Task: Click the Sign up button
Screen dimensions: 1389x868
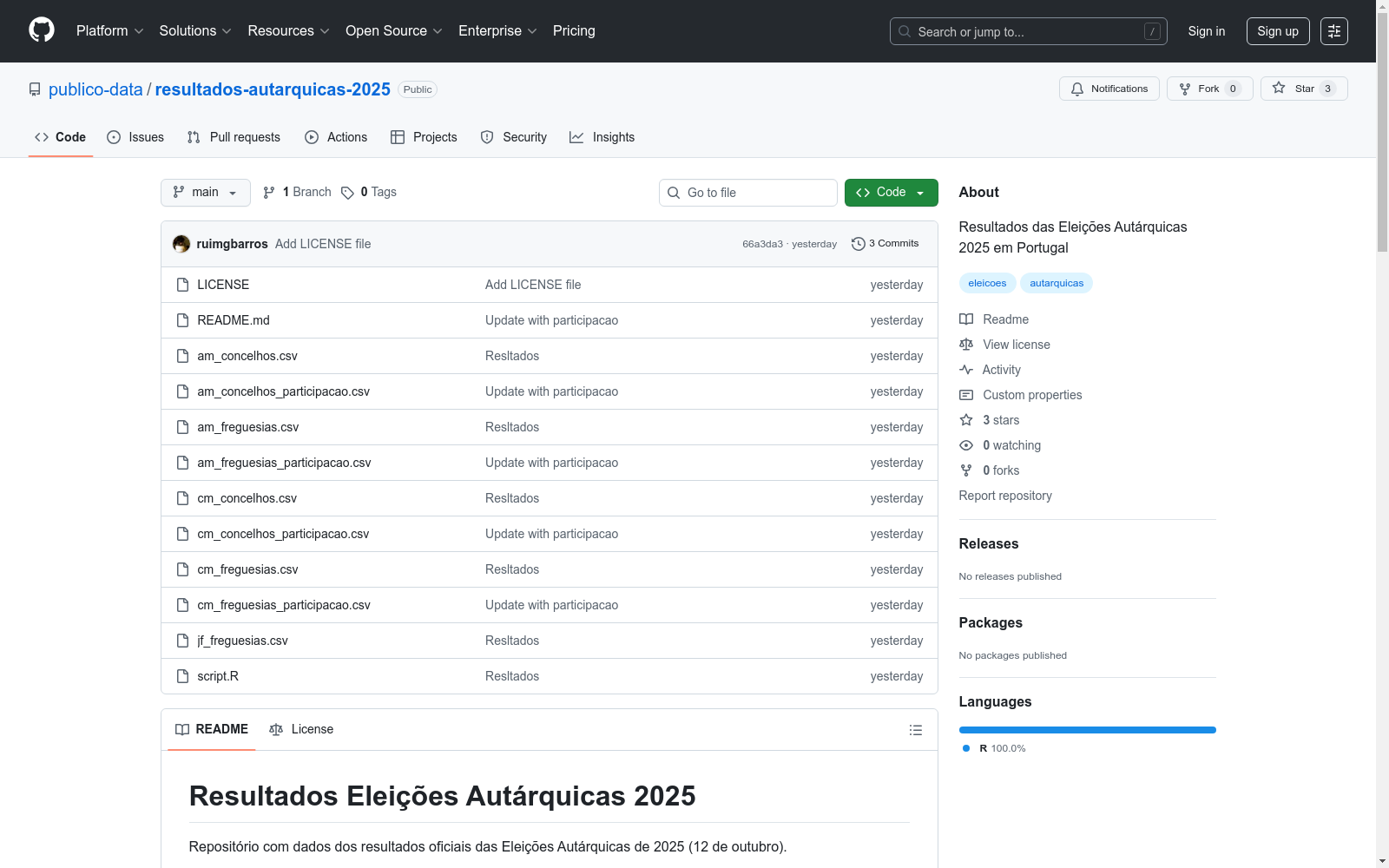Action: pos(1278,31)
